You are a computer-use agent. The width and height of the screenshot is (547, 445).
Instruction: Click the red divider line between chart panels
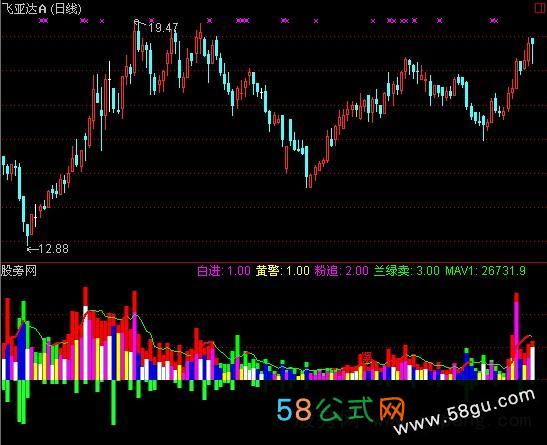274,262
